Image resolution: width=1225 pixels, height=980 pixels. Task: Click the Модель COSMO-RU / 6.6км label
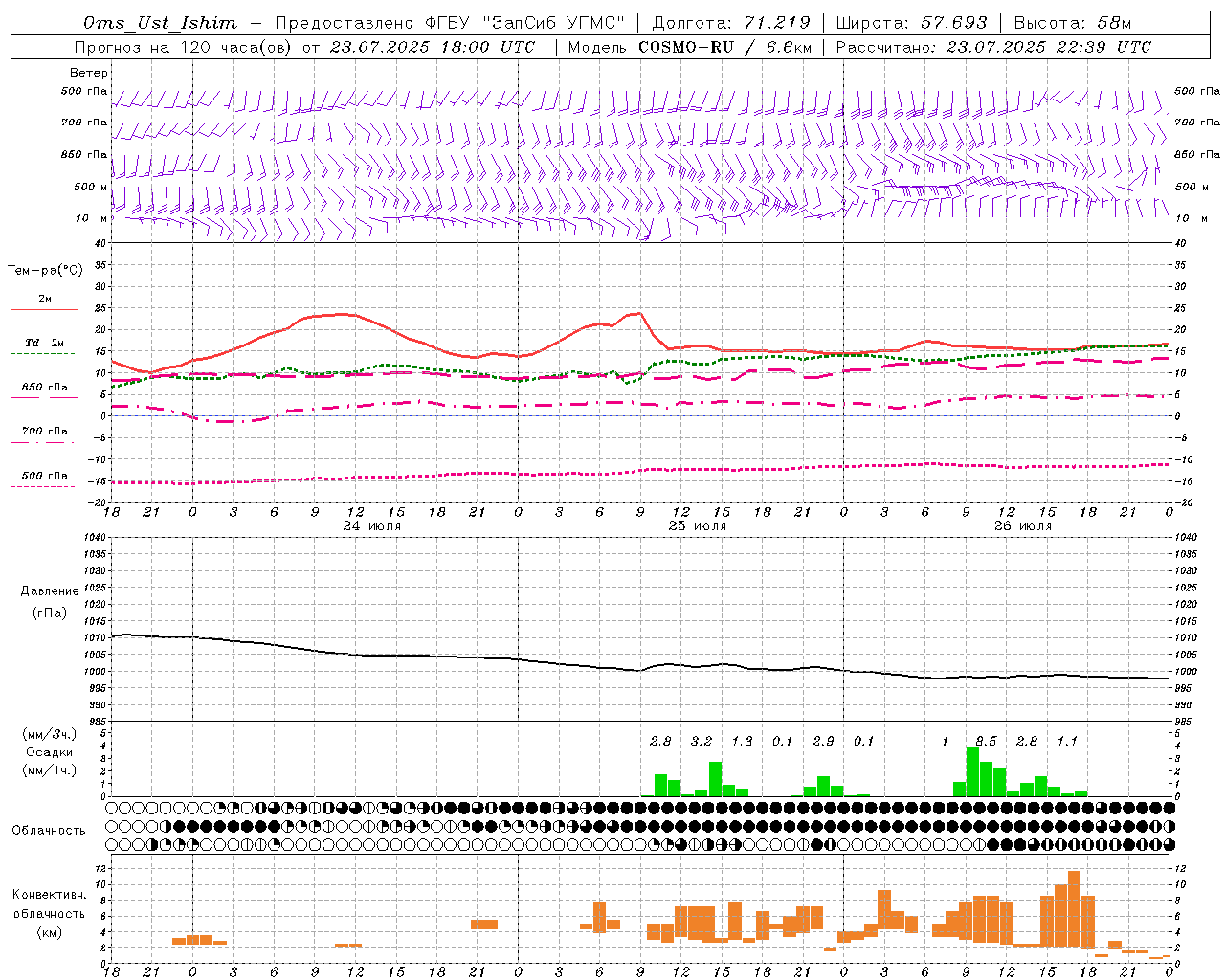(x=690, y=47)
